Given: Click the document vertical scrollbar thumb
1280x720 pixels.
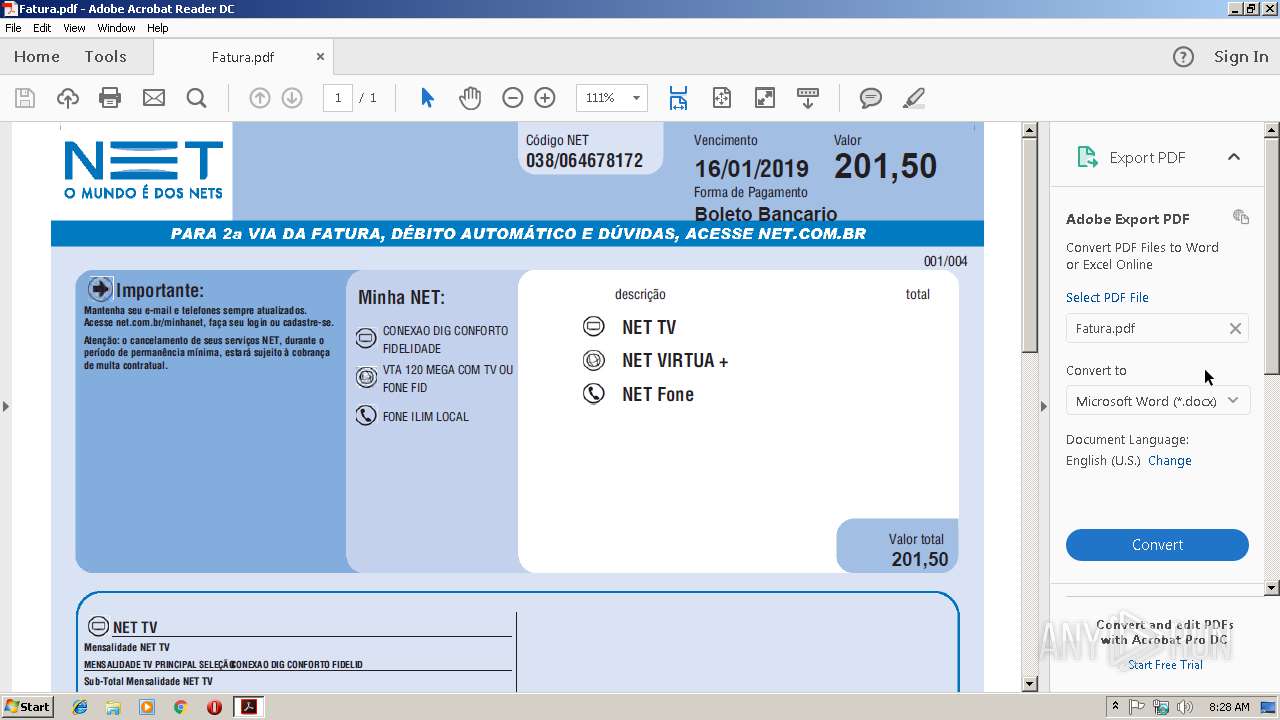Looking at the screenshot, I should click(x=1029, y=245).
